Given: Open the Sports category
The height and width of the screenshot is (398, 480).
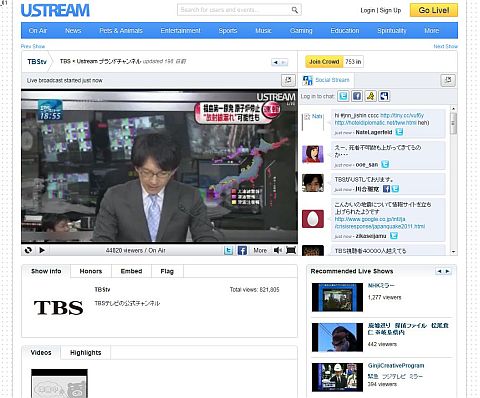Looking at the screenshot, I should click(228, 31).
